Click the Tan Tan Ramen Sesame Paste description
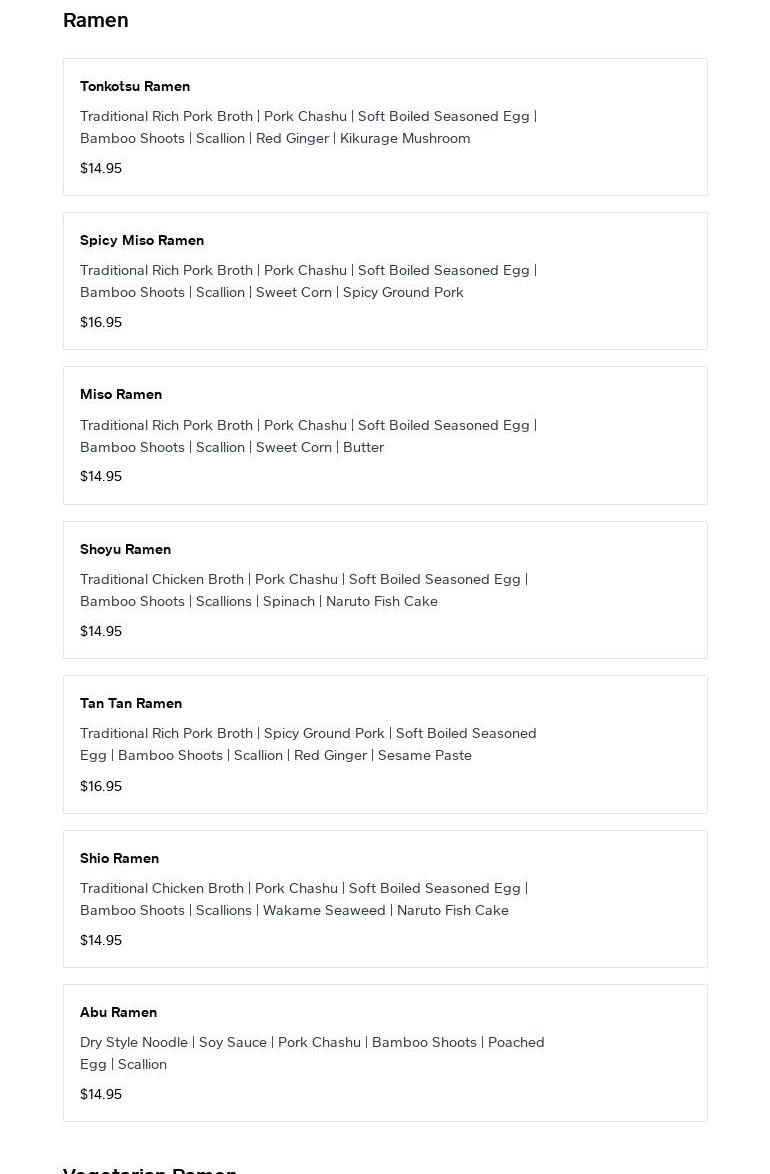 309,744
